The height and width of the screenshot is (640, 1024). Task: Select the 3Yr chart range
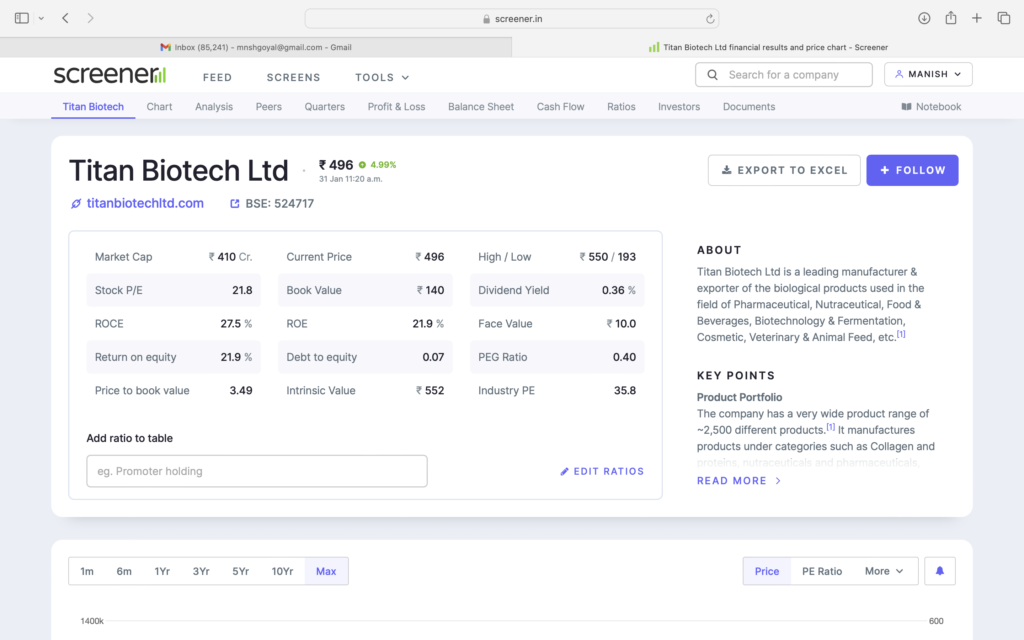[x=201, y=571]
